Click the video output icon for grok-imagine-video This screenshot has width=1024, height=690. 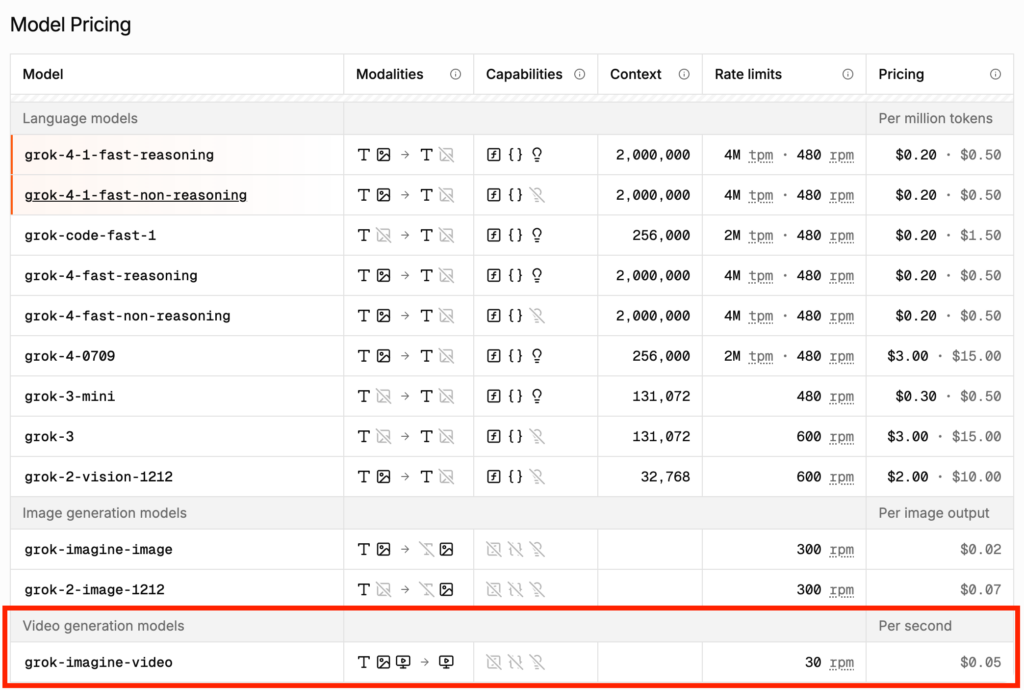[446, 662]
